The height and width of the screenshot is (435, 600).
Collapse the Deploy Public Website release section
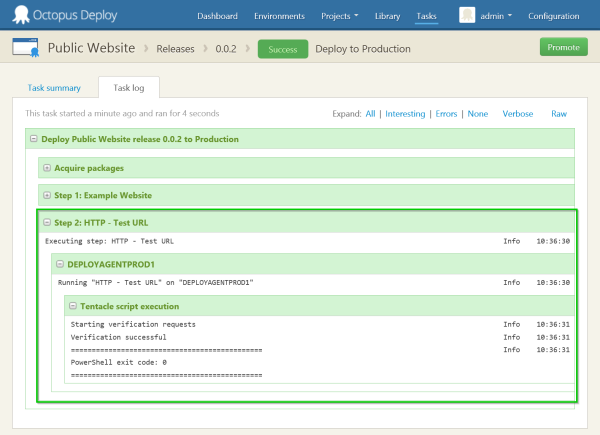click(34, 139)
